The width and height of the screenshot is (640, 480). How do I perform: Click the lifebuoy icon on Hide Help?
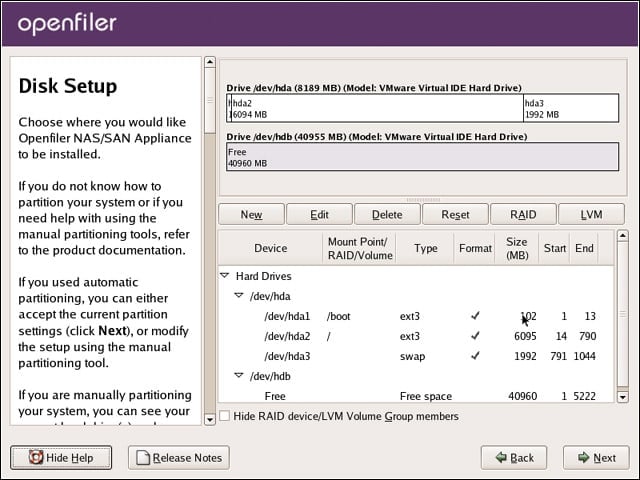pyautogui.click(x=36, y=457)
